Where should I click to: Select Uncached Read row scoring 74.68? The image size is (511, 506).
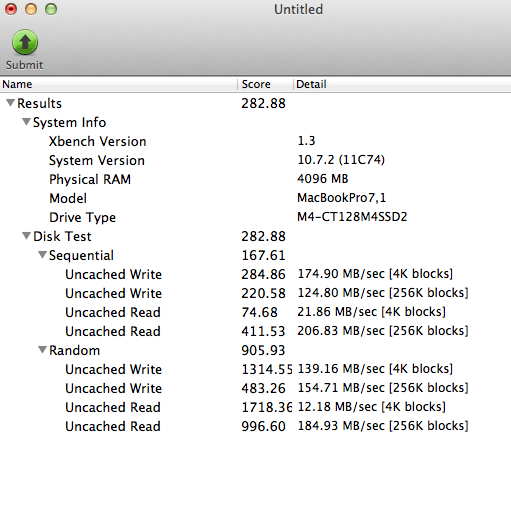(255, 312)
